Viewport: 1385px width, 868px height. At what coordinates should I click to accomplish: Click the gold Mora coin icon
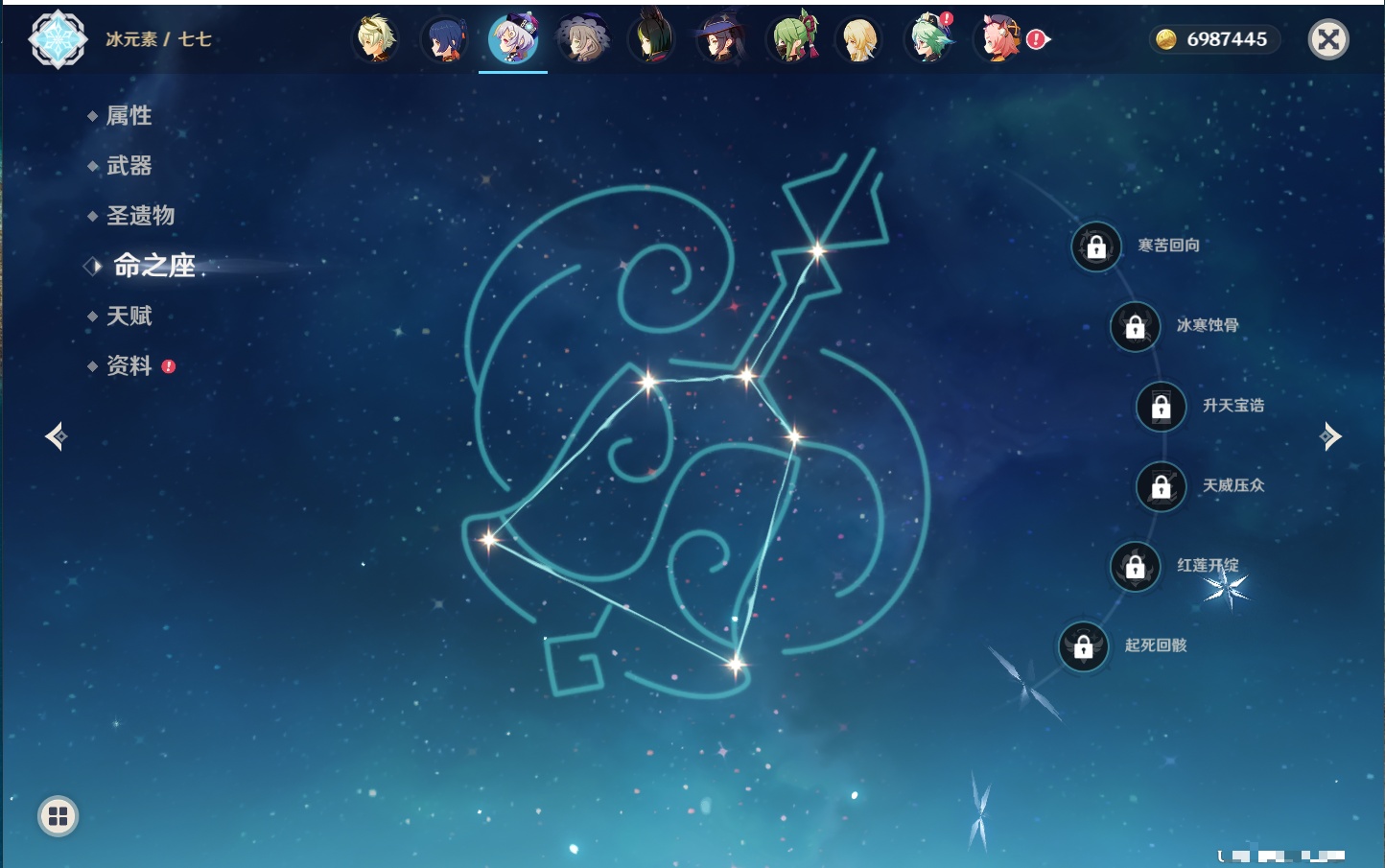point(1165,39)
